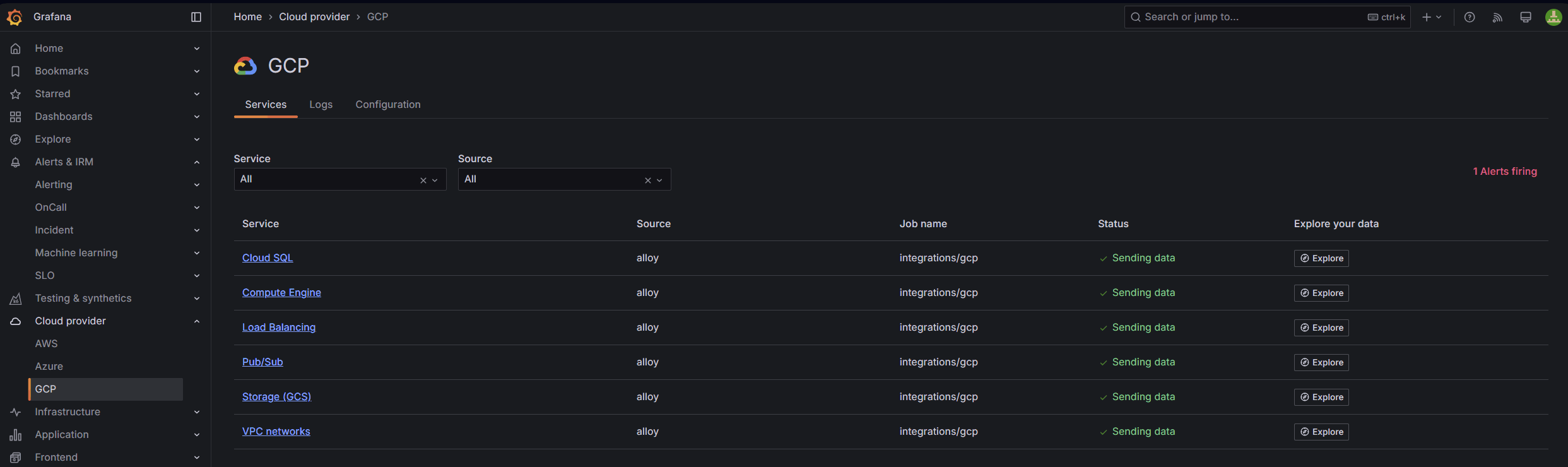Click the Bookmarks icon in the sidebar
The width and height of the screenshot is (1568, 467).
pos(16,71)
